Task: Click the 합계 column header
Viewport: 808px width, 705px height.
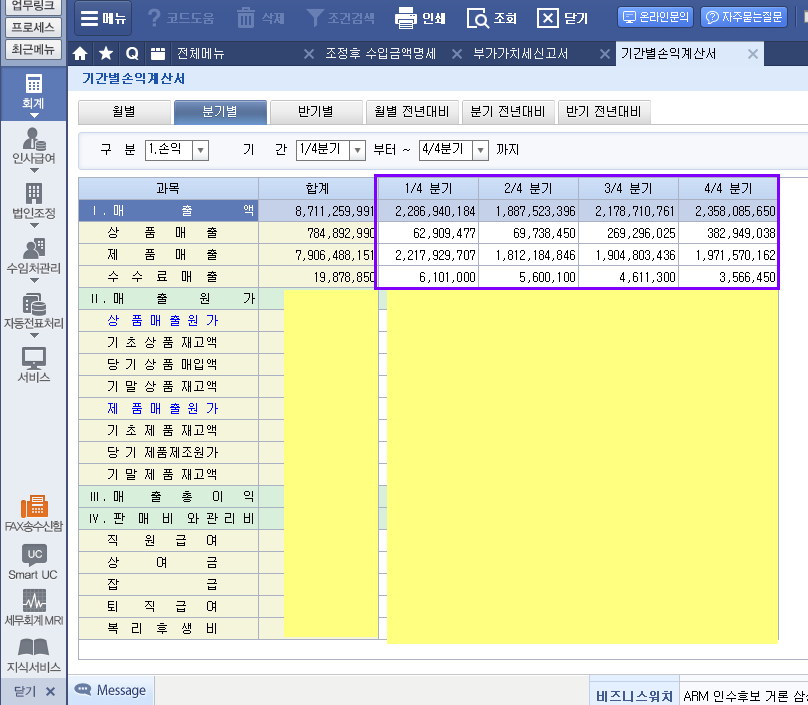Action: [x=317, y=189]
